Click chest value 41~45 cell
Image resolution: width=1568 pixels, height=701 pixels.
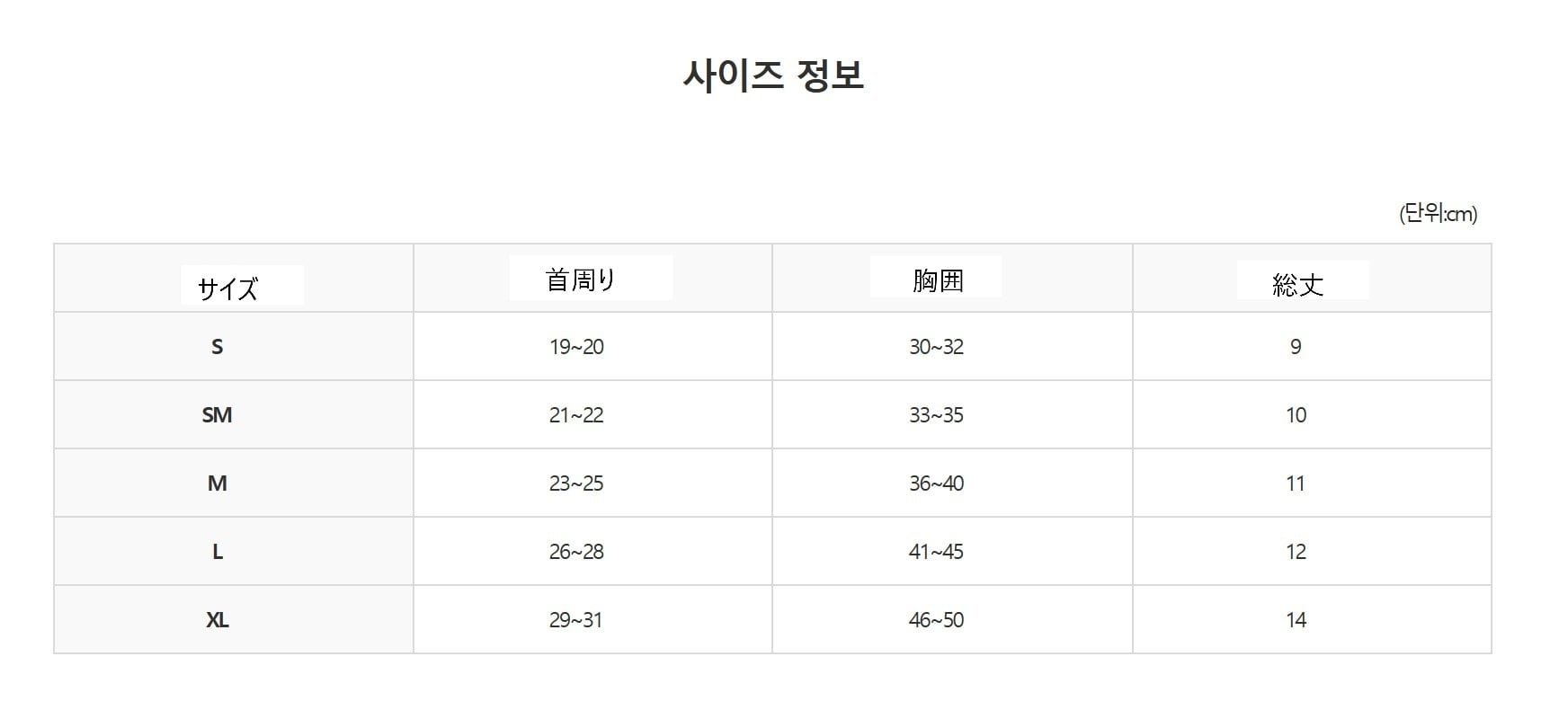pos(952,552)
